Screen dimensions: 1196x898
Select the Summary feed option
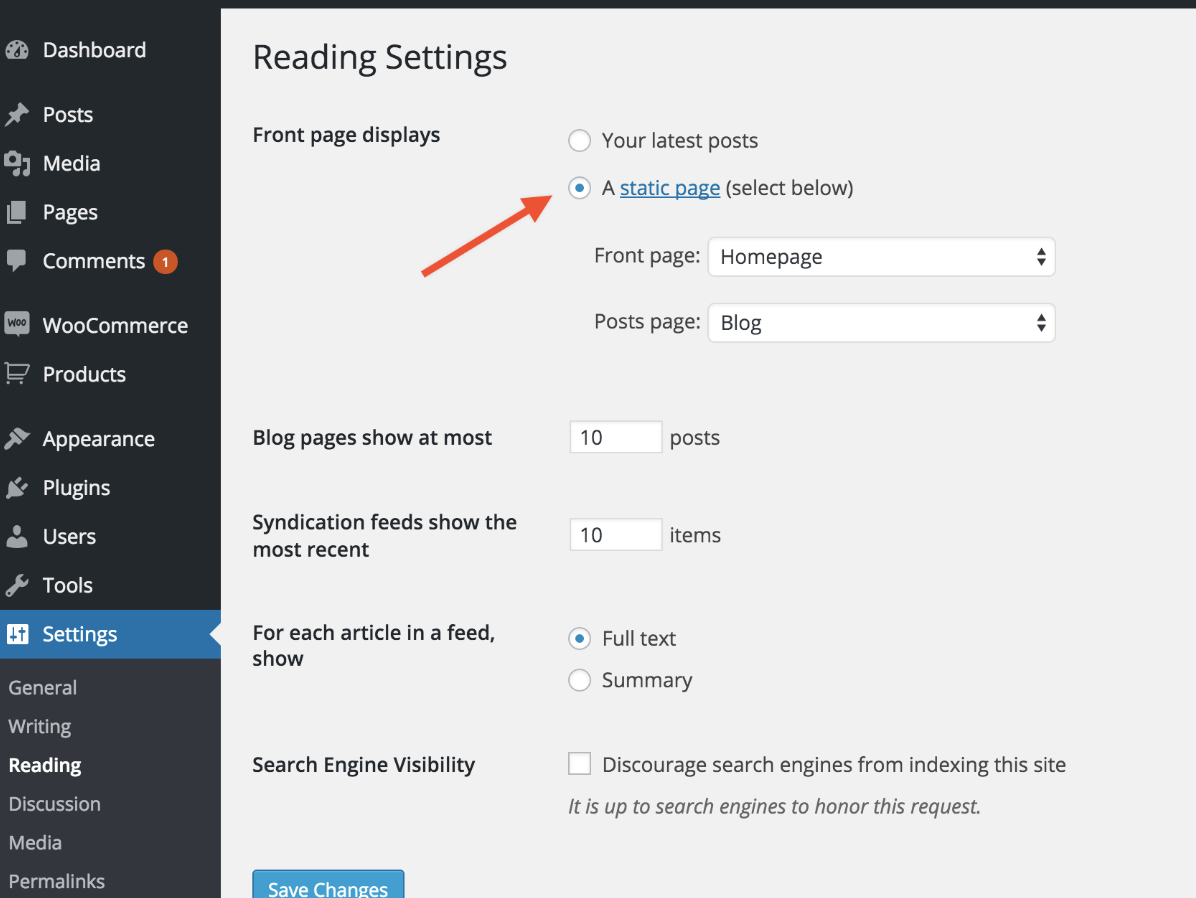click(579, 681)
